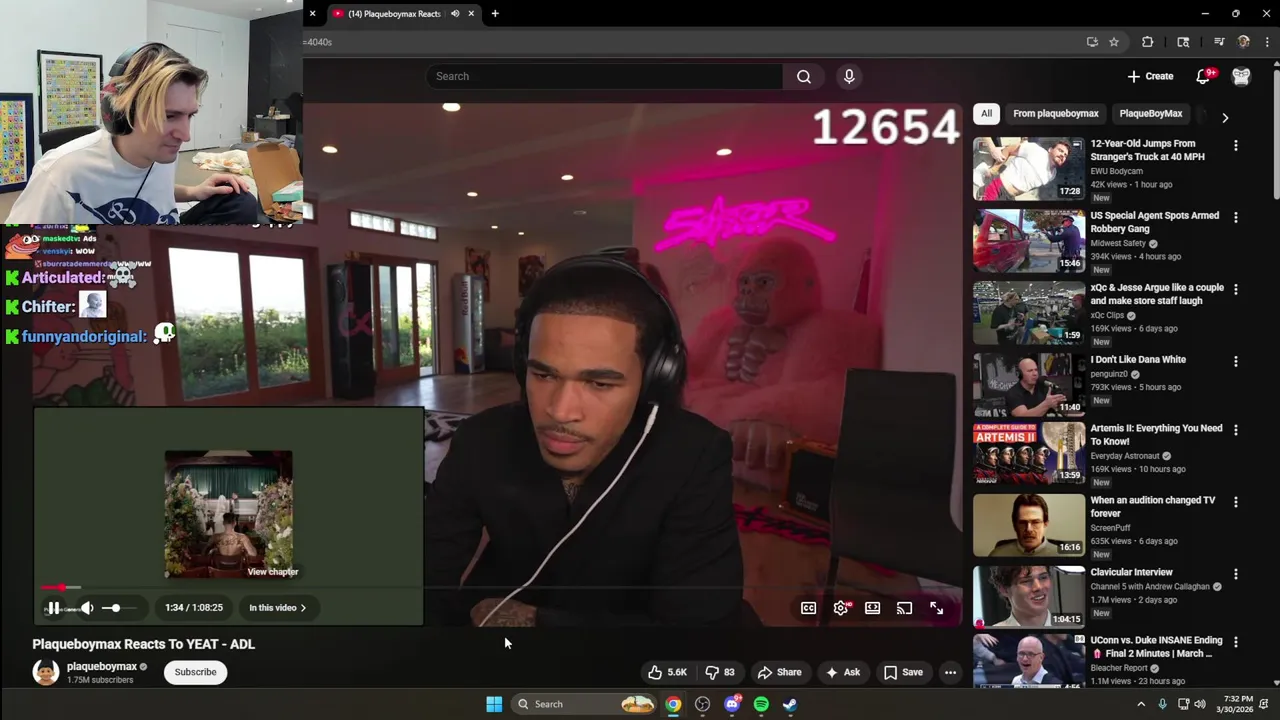Switch to theater mode
The height and width of the screenshot is (720, 1280).
[x=873, y=608]
